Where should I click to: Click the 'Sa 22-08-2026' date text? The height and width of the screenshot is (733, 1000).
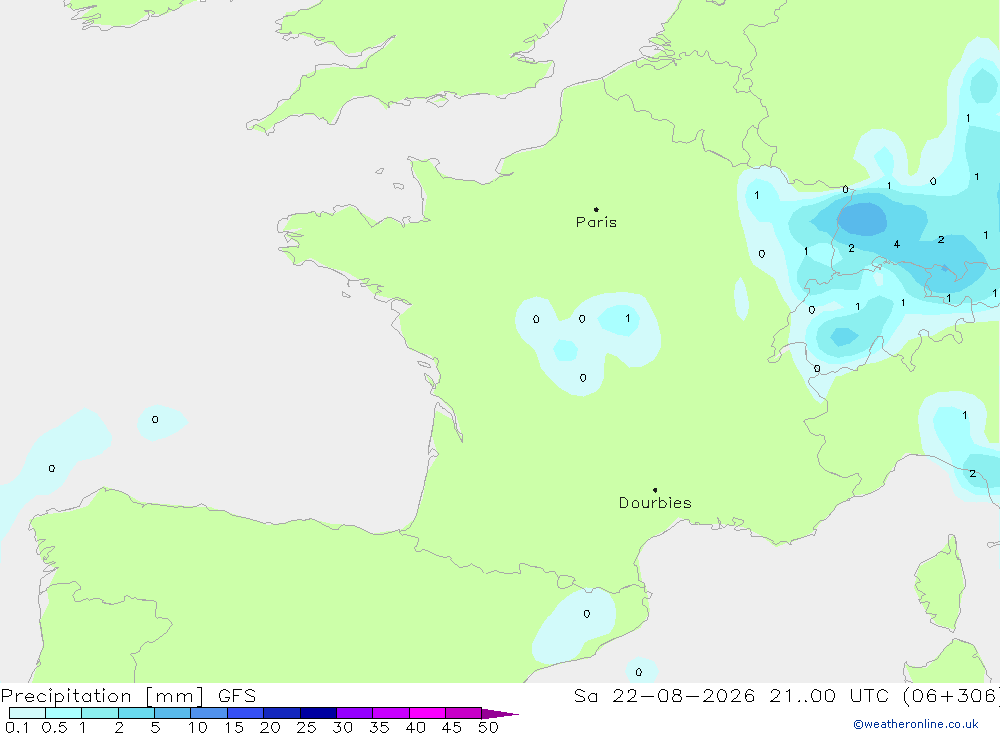click(x=664, y=695)
